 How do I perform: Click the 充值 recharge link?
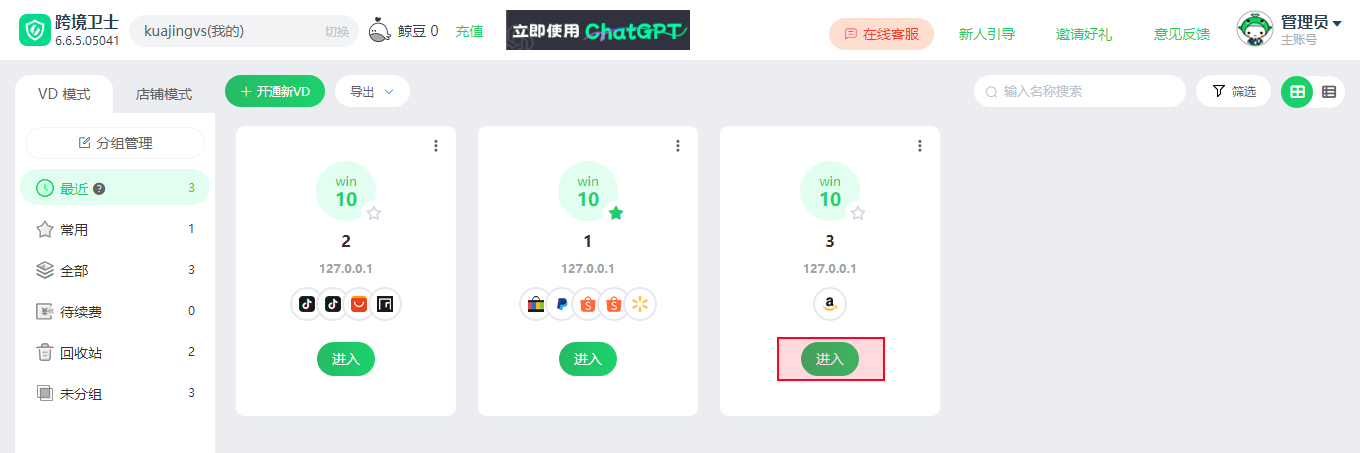tap(469, 31)
